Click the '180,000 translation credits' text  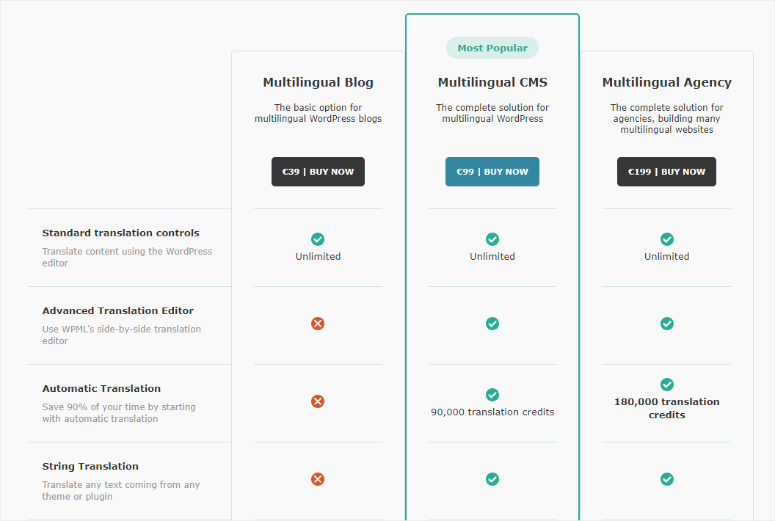pyautogui.click(x=667, y=408)
